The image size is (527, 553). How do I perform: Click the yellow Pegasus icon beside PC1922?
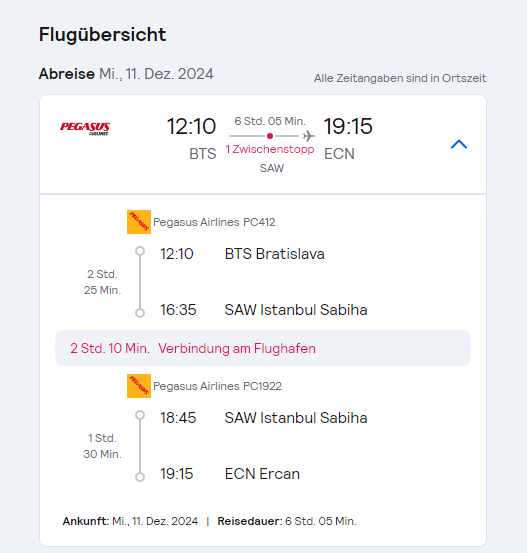coord(139,386)
